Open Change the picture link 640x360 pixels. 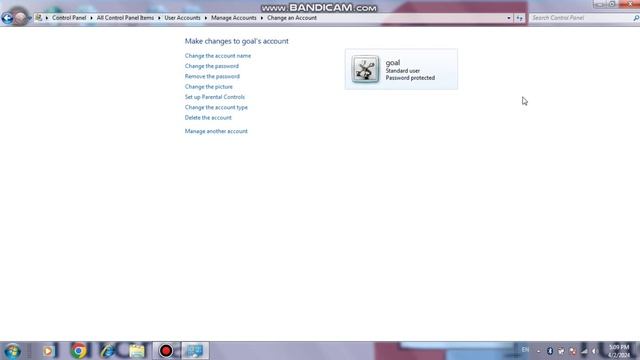tap(209, 87)
